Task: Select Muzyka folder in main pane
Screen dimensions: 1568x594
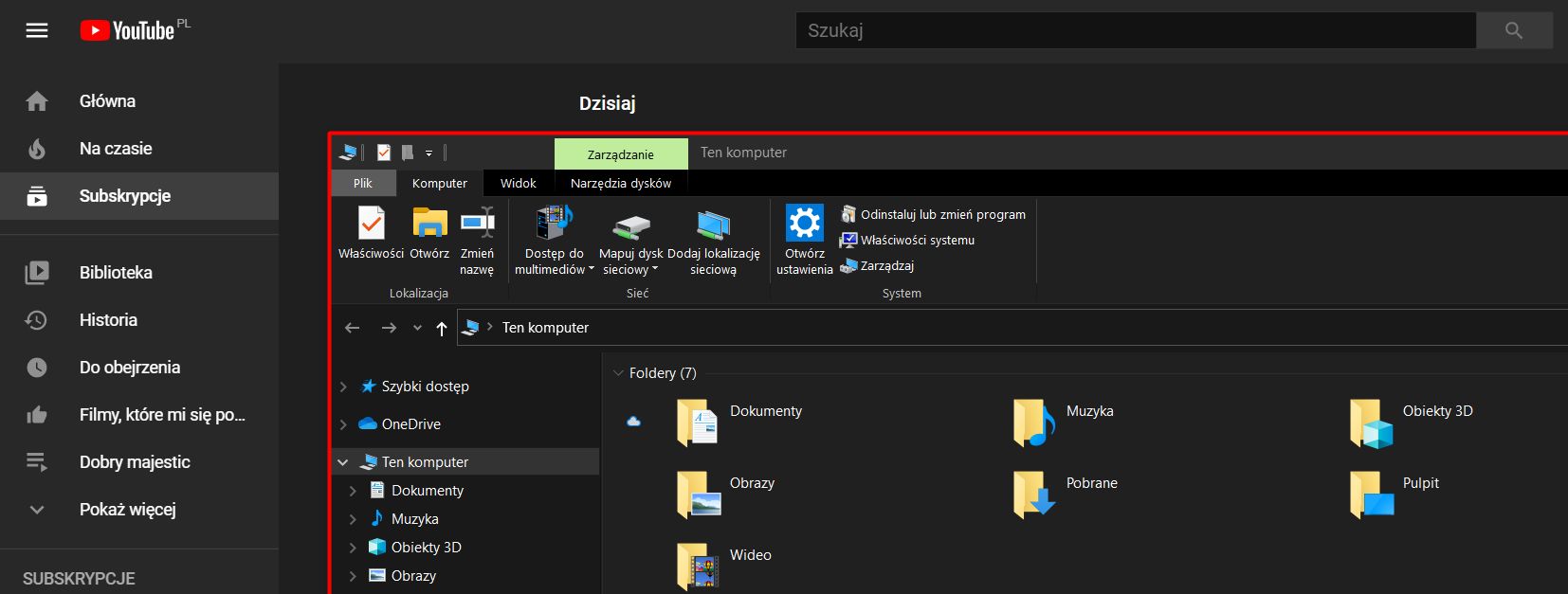Action: [1064, 423]
